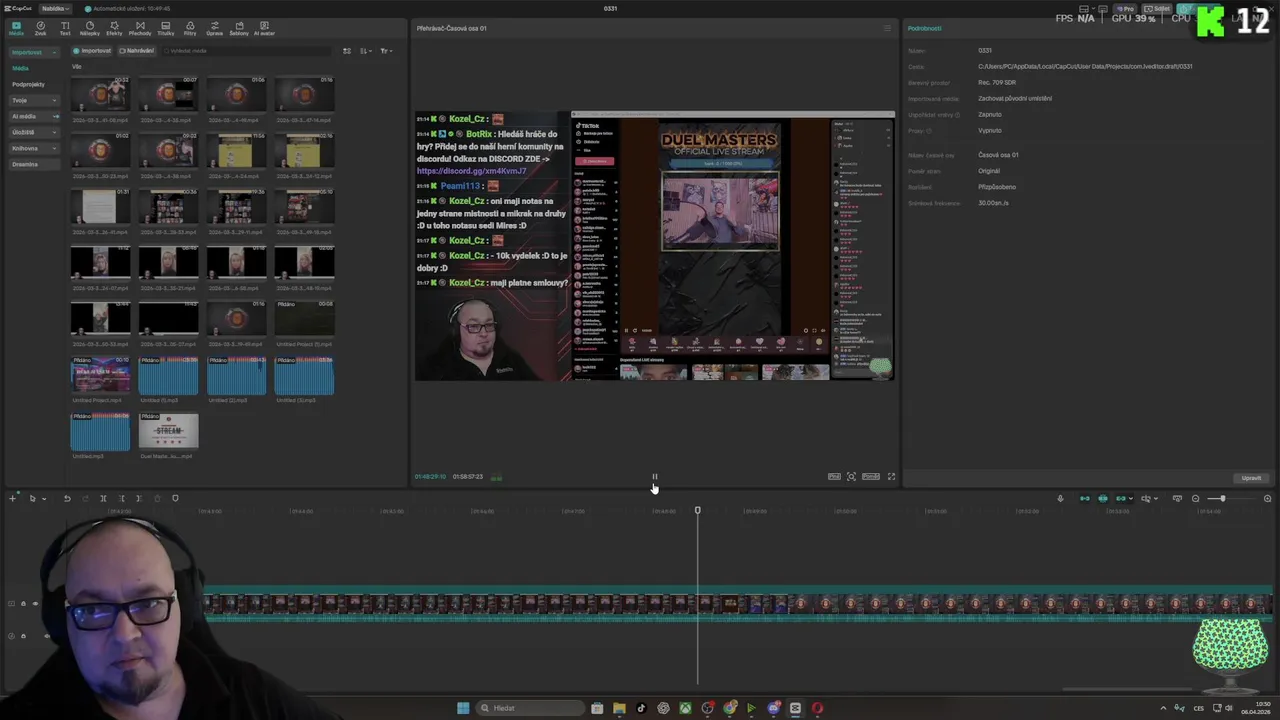
Task: Click the timeline add-track plus icon
Action: tap(12, 498)
